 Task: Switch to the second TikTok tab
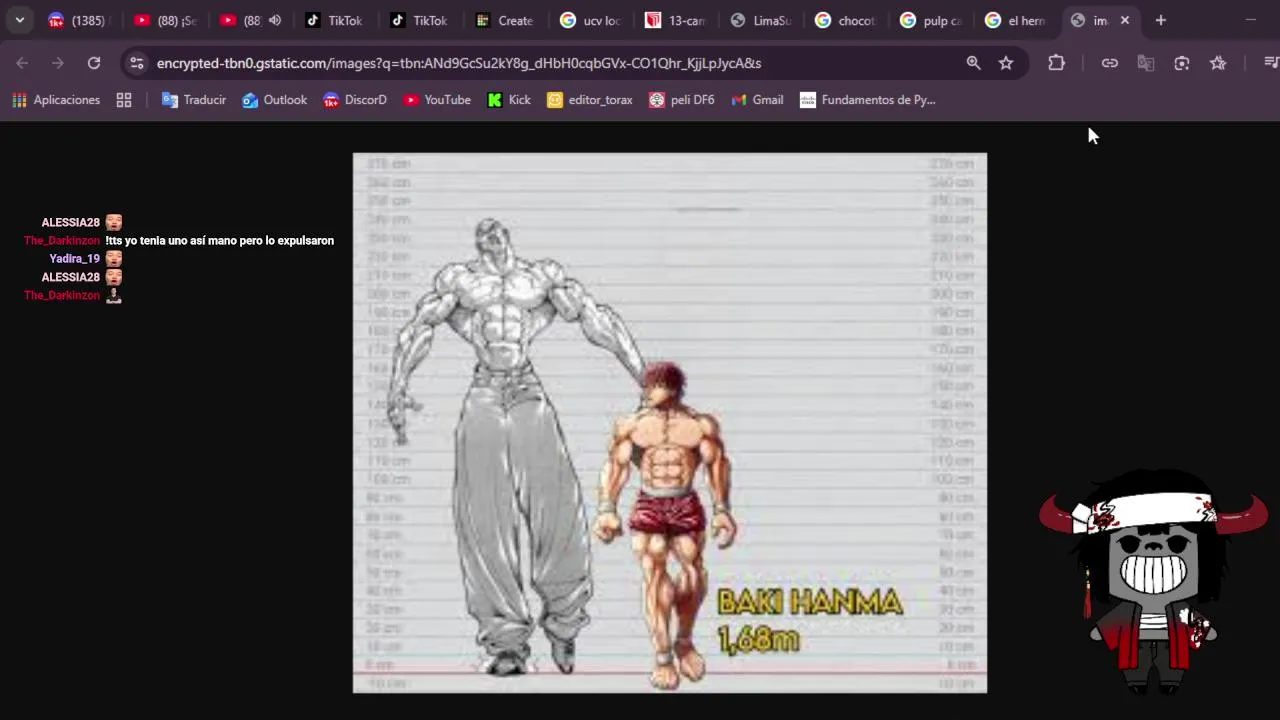[420, 20]
